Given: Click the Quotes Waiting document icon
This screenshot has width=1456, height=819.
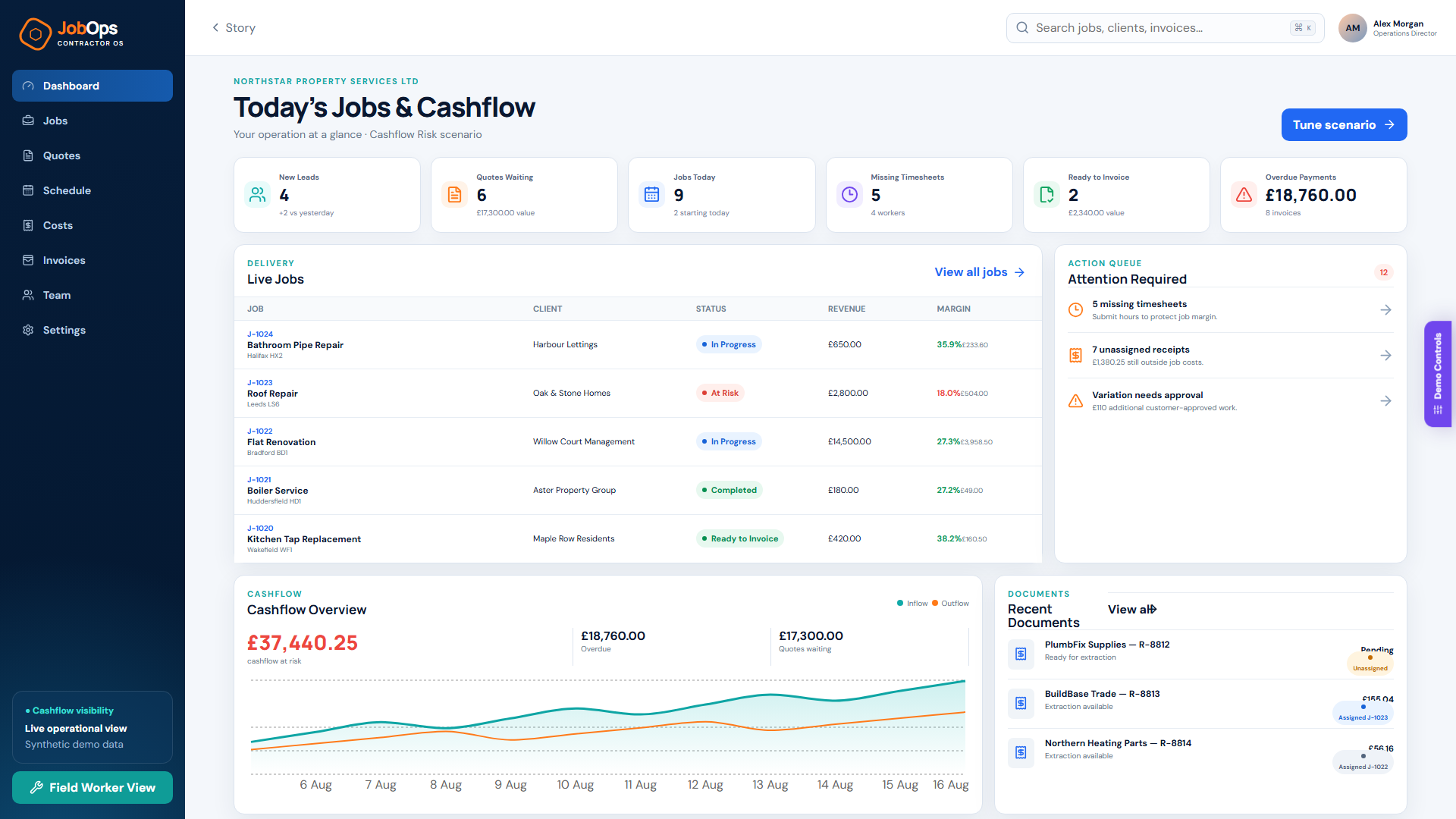Looking at the screenshot, I should click(x=455, y=195).
